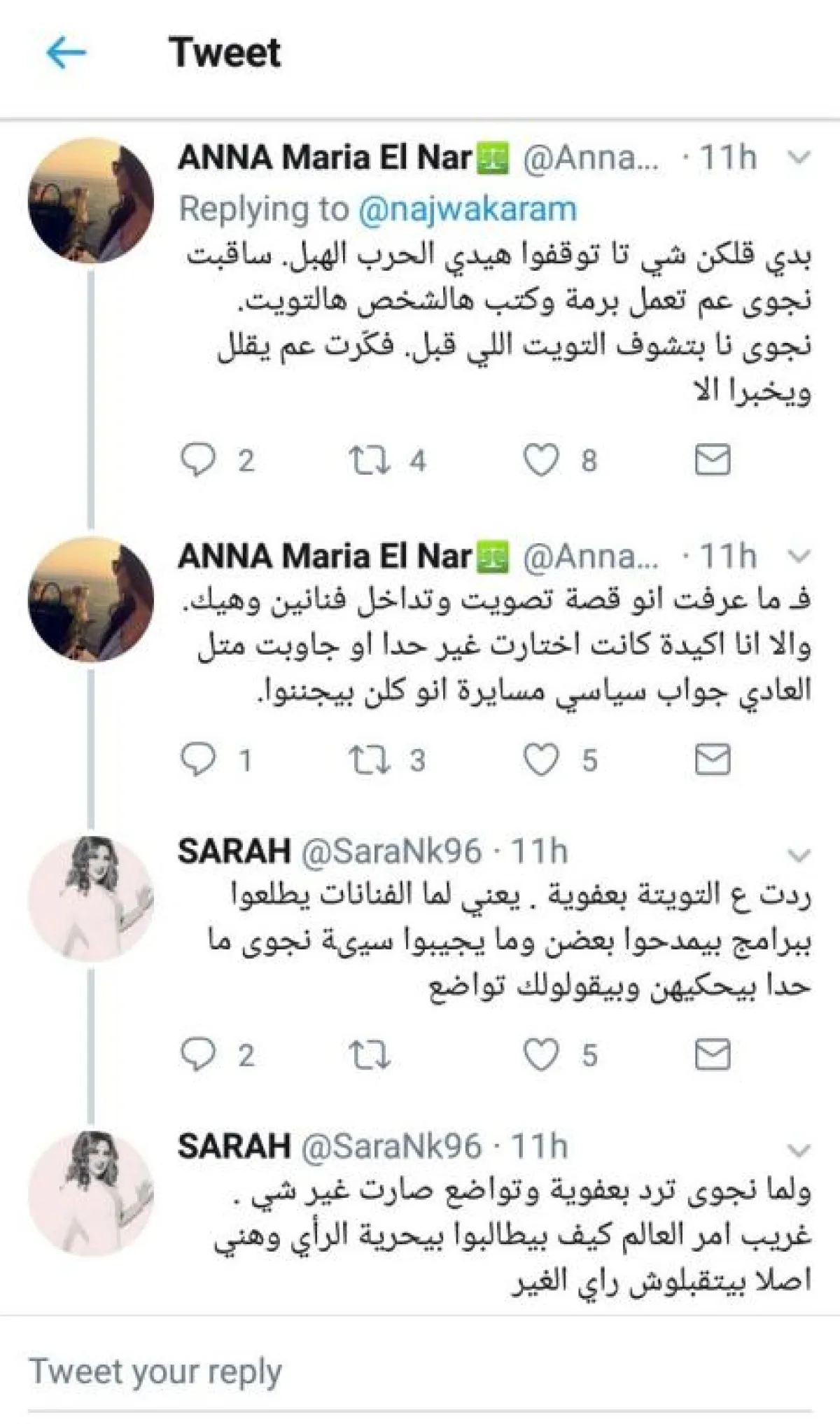Open ANNA Maria El Nar's profile picture
This screenshot has height=1424, width=840.
(90, 201)
